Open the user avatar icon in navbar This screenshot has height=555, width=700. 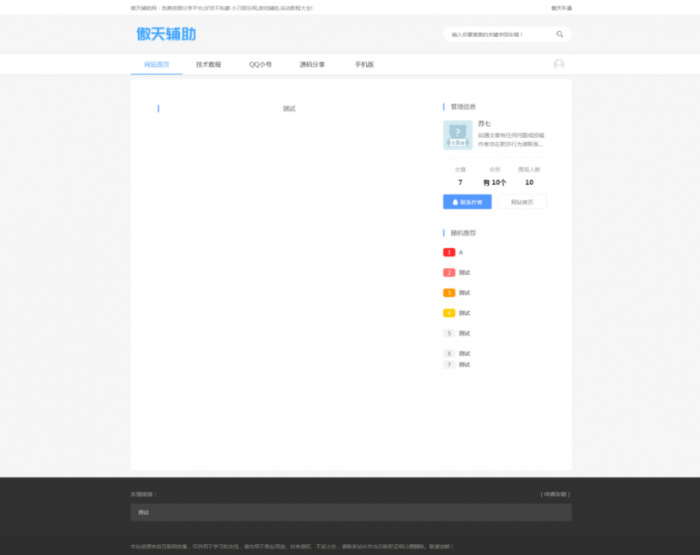pyautogui.click(x=559, y=64)
